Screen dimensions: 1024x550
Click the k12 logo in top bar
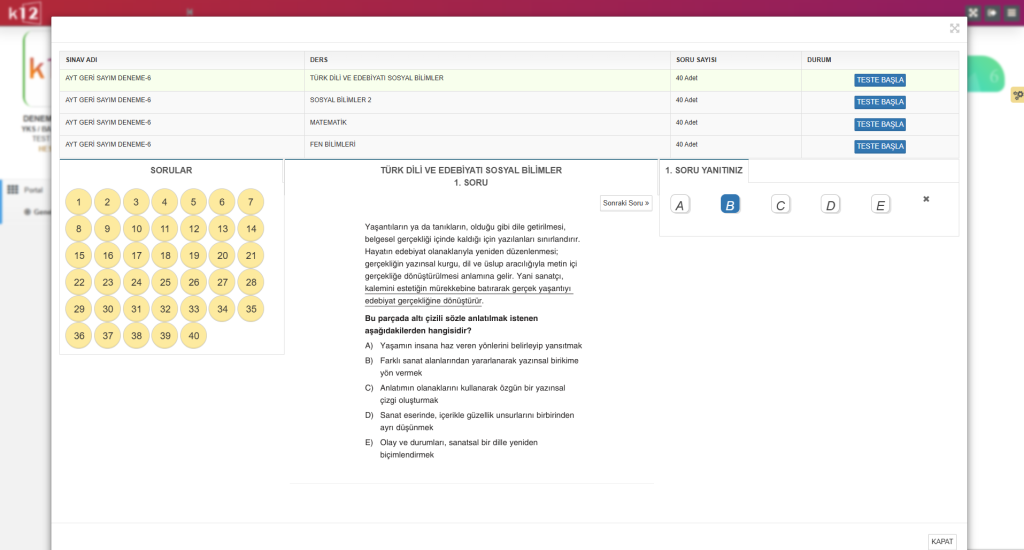pyautogui.click(x=24, y=12)
